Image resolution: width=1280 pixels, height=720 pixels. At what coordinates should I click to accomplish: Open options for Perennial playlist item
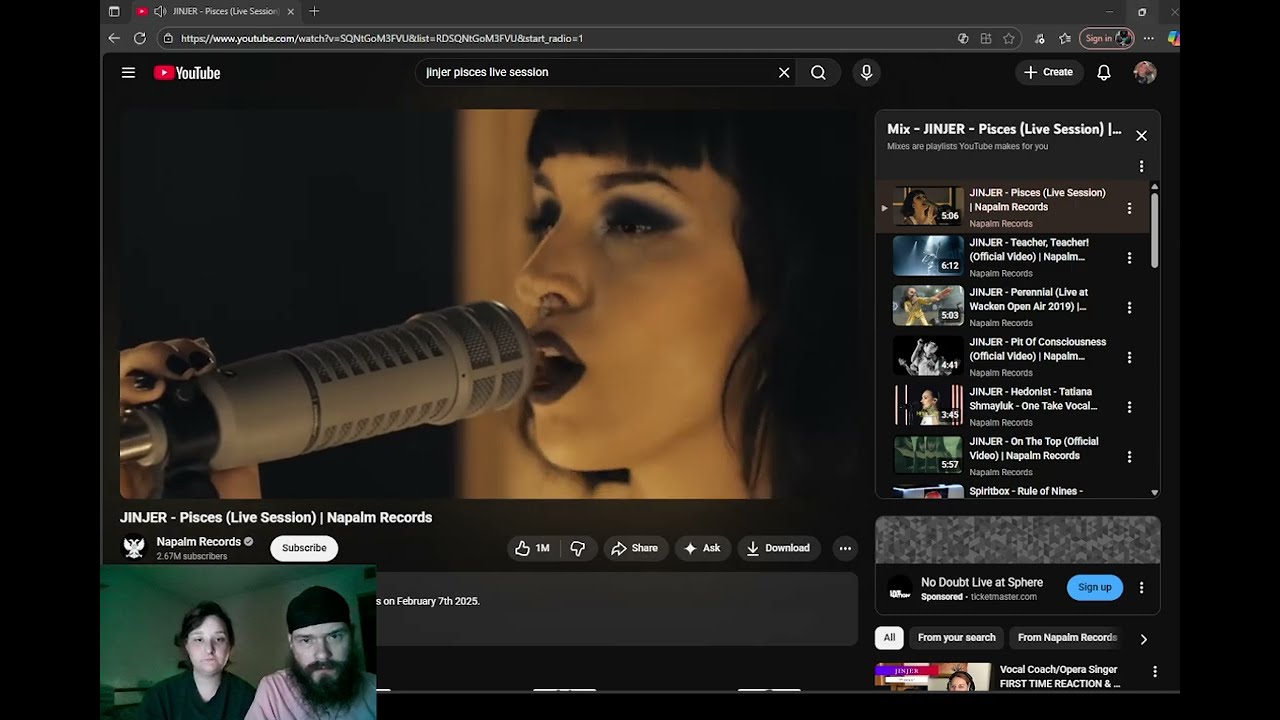coord(1129,308)
